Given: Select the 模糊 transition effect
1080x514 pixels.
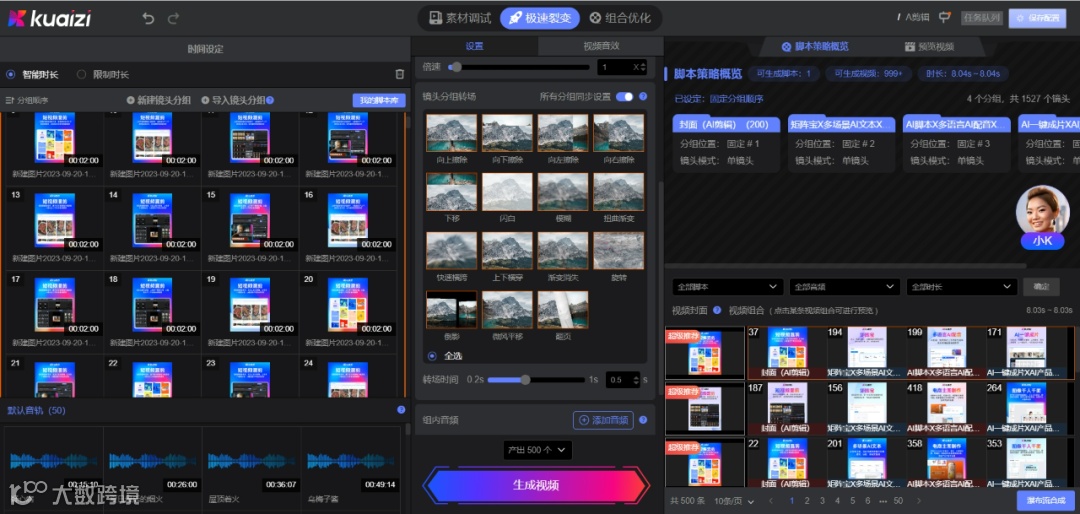Looking at the screenshot, I should point(563,192).
